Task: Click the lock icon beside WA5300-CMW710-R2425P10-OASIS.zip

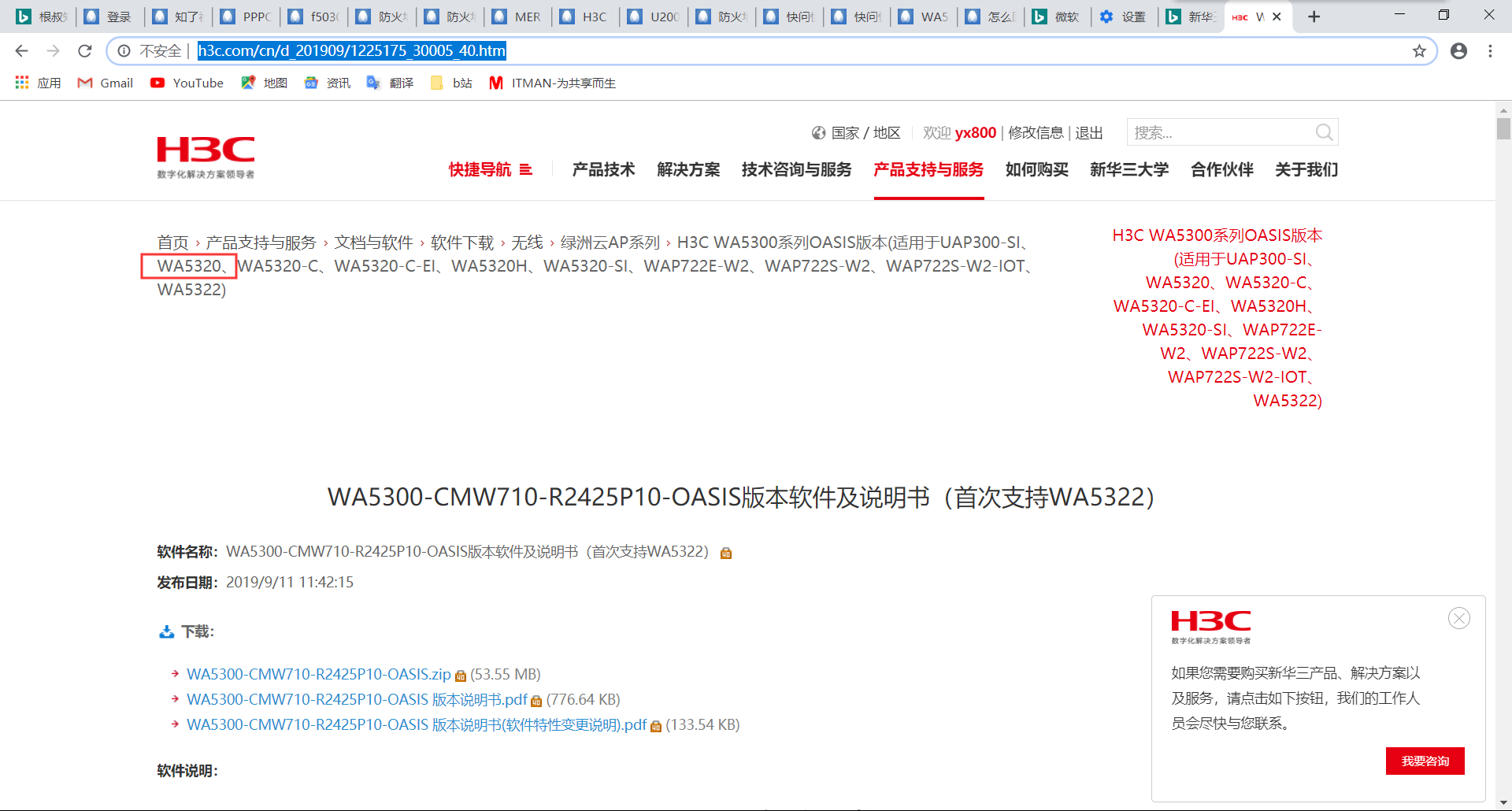Action: pyautogui.click(x=461, y=676)
